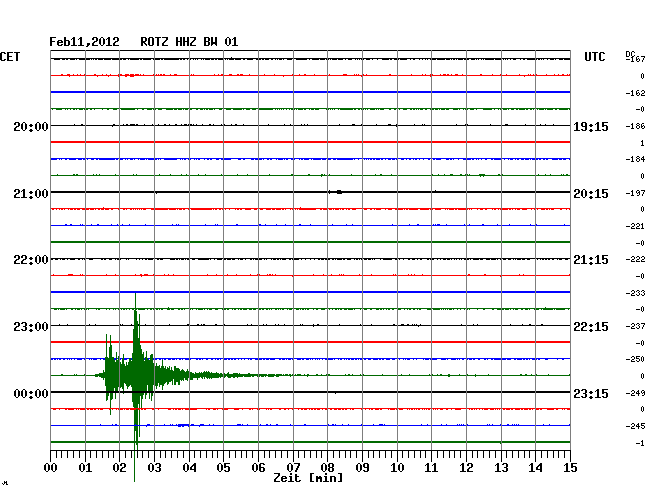650x494 pixels.
Task: Select minute tick label 06
Action: tap(258, 468)
